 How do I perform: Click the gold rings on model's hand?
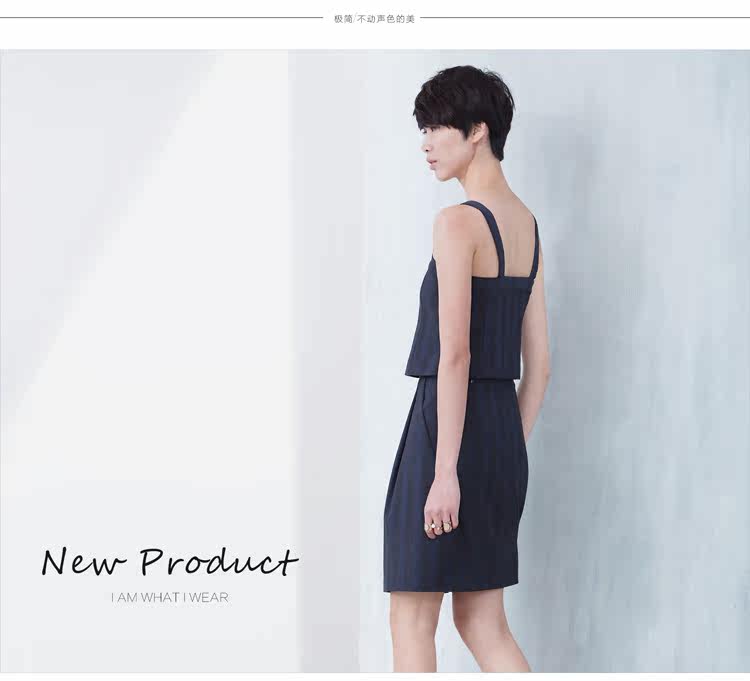(439, 527)
